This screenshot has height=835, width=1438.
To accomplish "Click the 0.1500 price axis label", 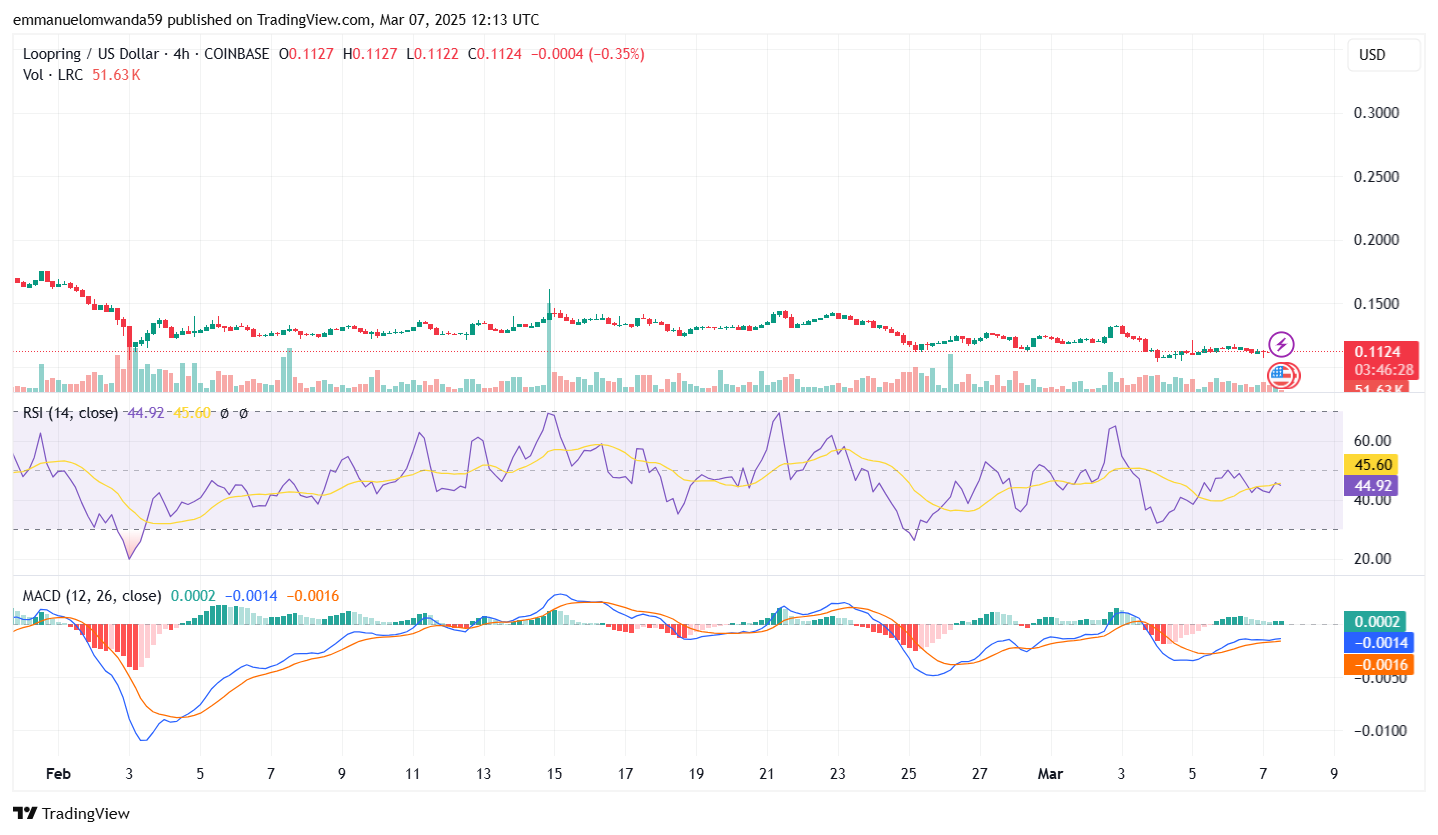I will click(1377, 304).
